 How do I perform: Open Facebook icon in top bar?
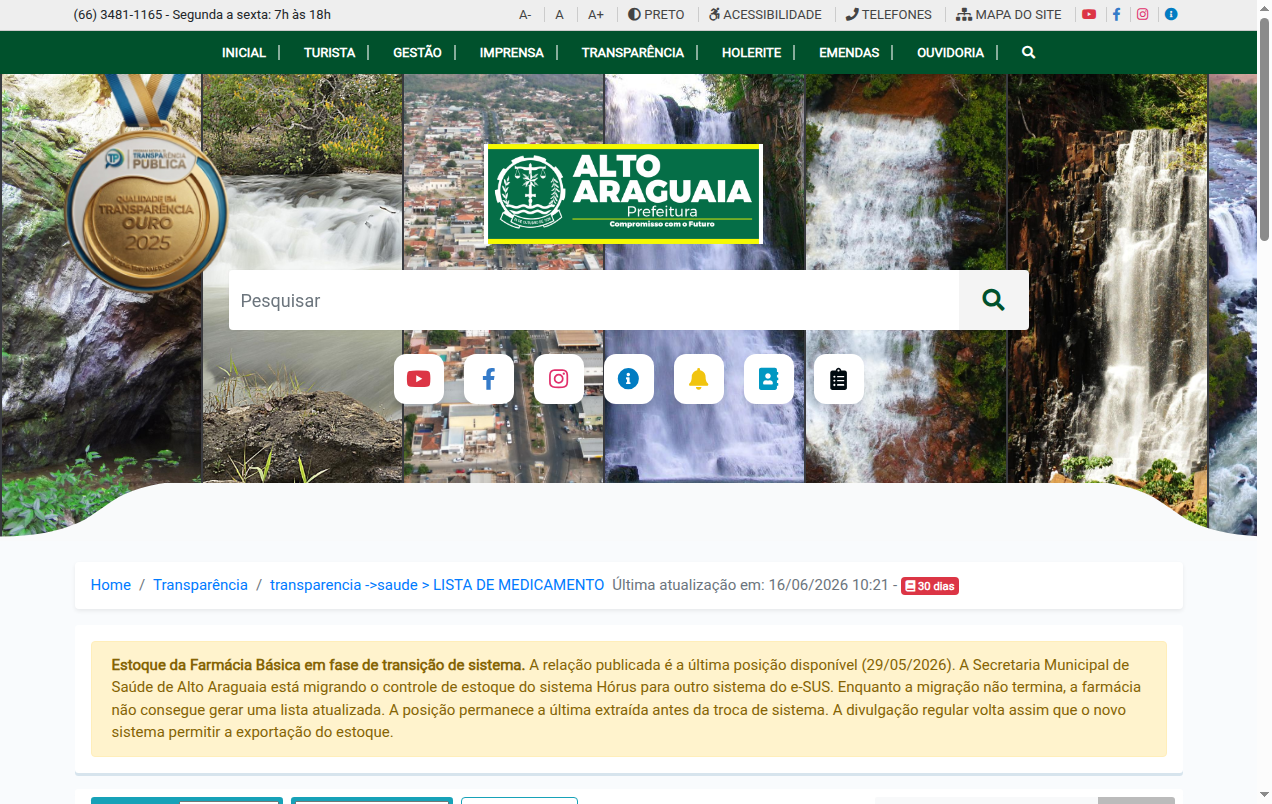[1116, 15]
